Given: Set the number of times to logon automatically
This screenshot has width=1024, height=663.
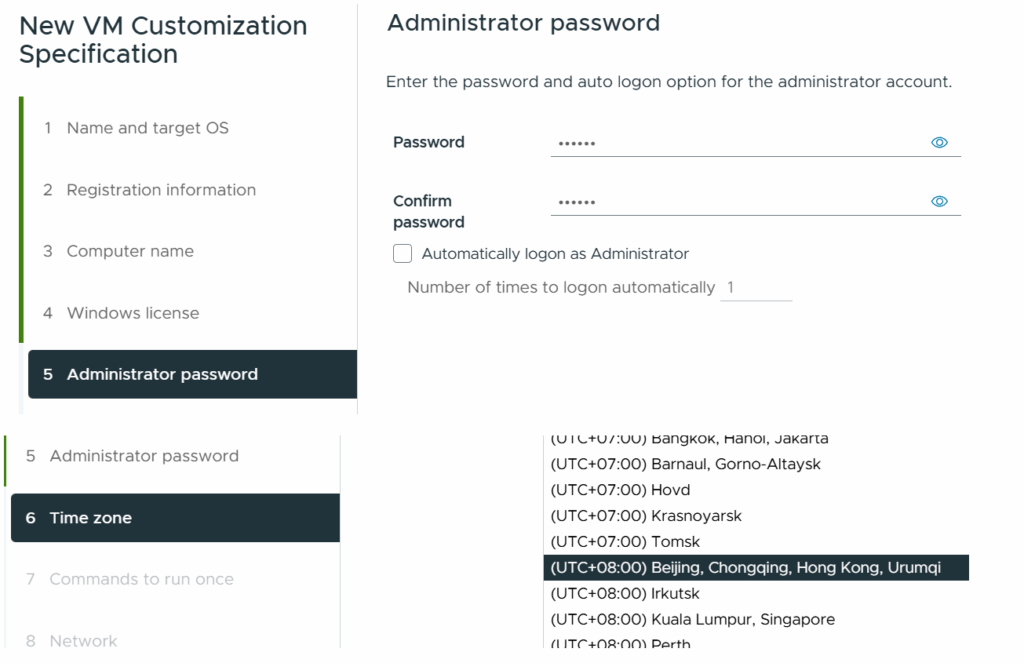Looking at the screenshot, I should [756, 287].
